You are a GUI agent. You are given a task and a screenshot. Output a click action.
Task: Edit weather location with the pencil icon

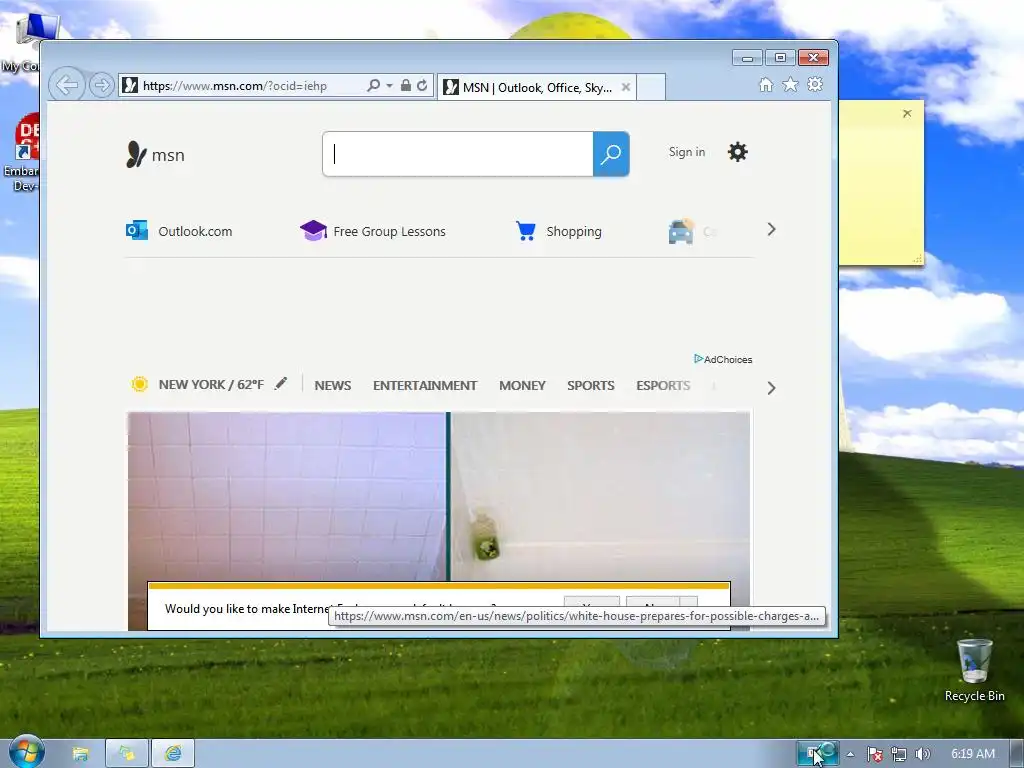tap(281, 383)
